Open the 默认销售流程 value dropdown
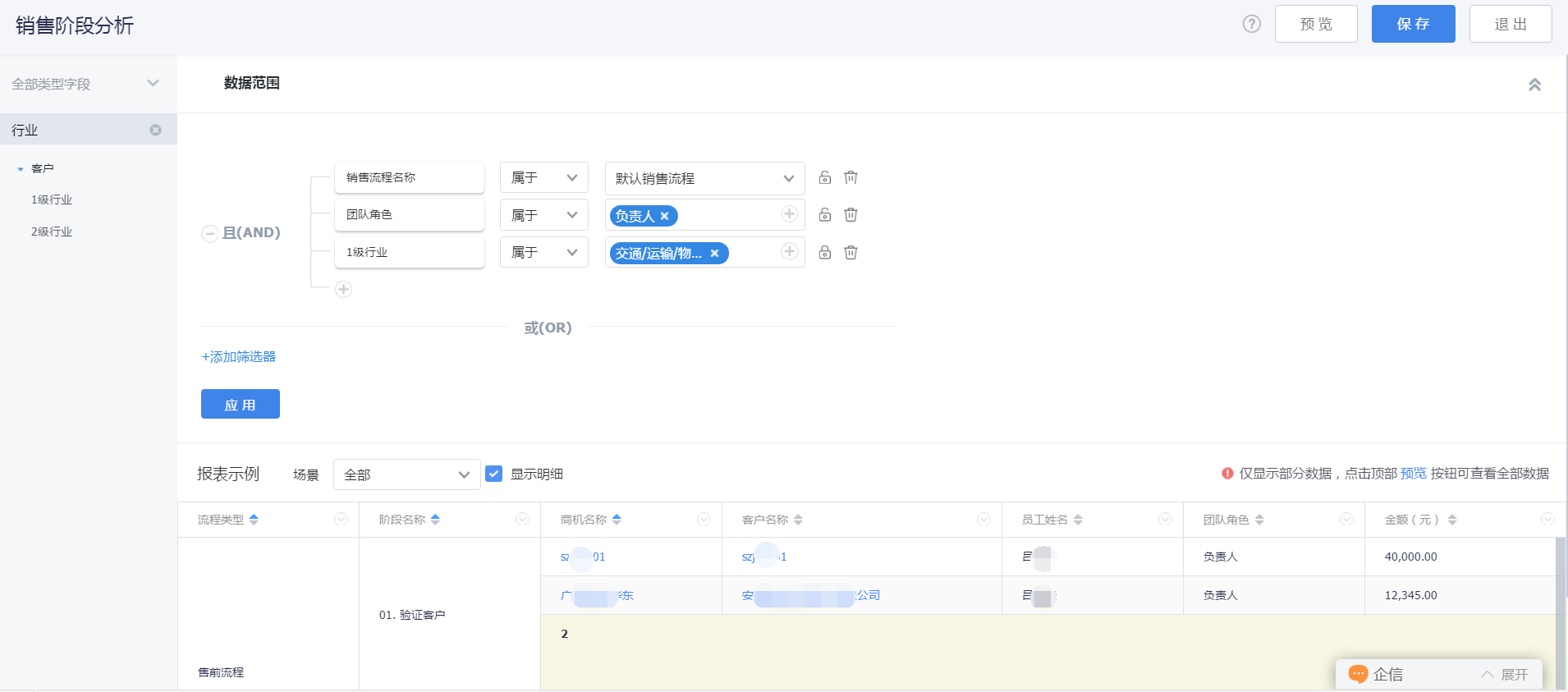Screen dimensions: 1568x692 coord(704,178)
